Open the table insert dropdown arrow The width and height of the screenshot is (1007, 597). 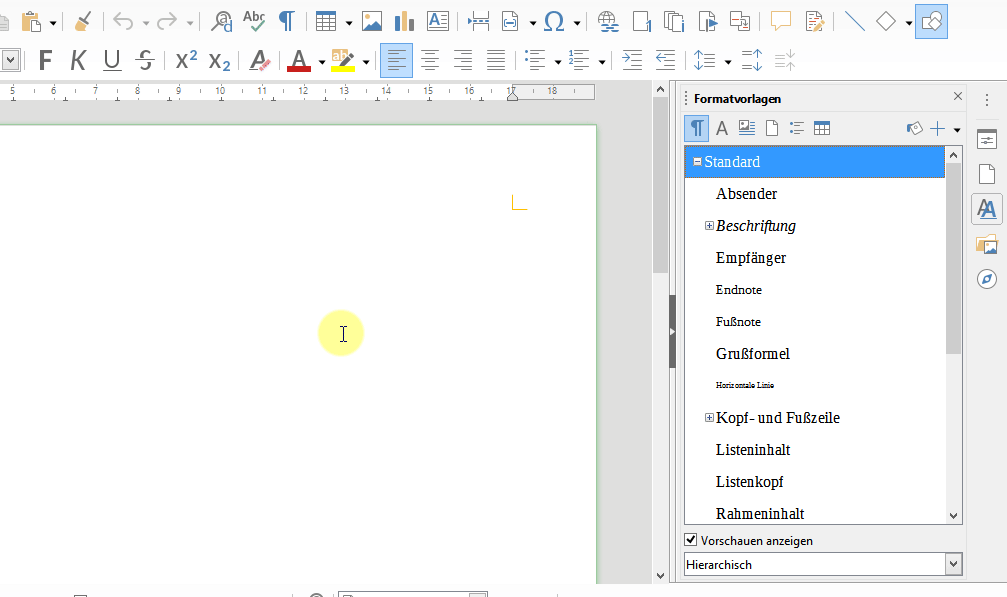click(x=349, y=23)
